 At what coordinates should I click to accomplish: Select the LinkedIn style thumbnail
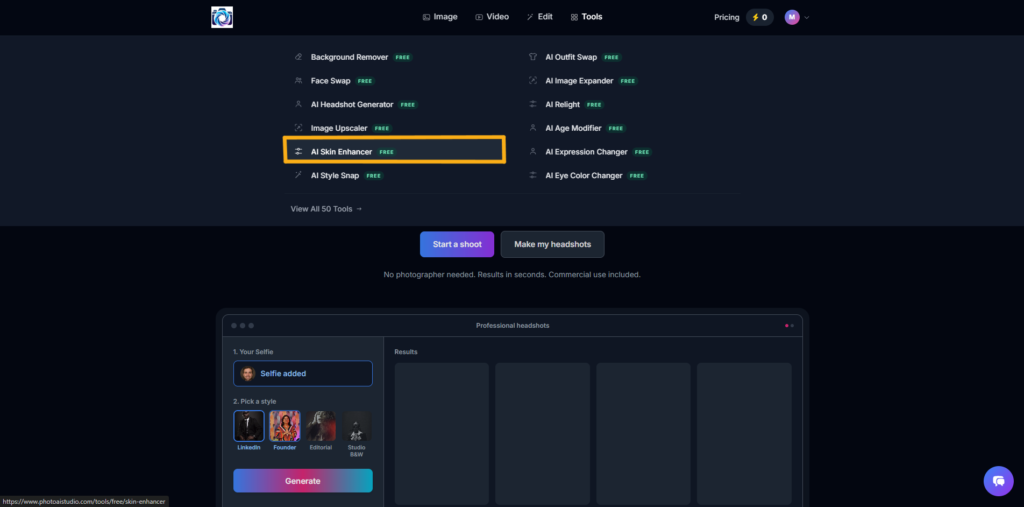249,426
